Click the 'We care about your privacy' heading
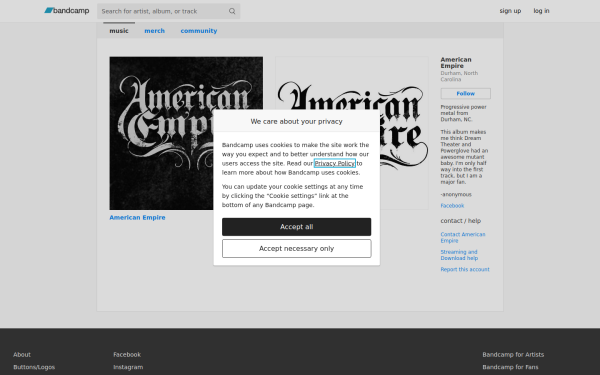 click(297, 121)
